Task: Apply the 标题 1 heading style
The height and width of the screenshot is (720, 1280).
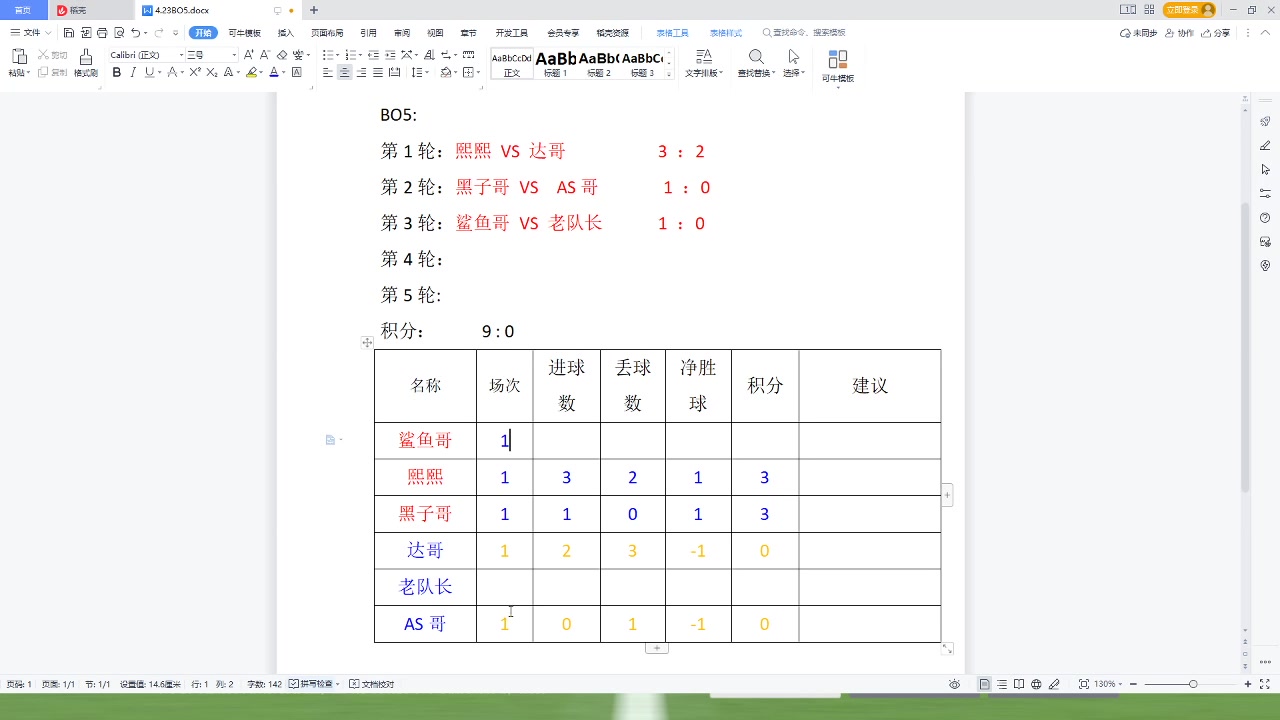Action: [555, 64]
